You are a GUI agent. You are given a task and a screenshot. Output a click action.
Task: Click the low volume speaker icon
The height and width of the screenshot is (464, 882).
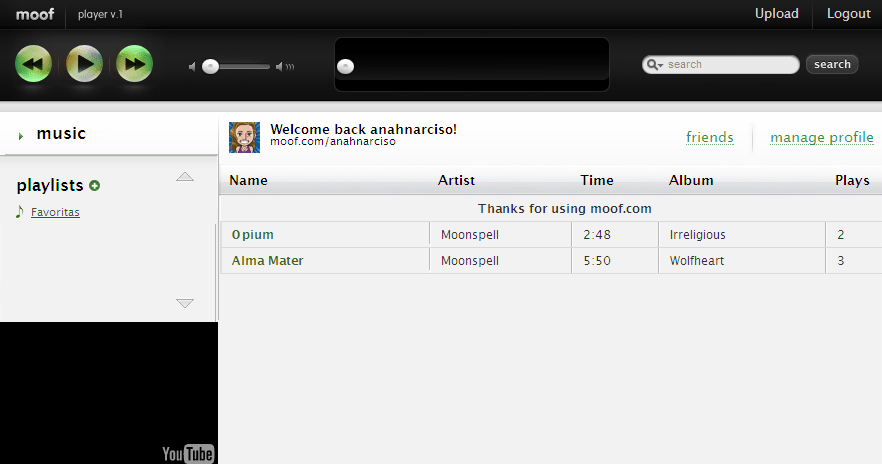192,67
